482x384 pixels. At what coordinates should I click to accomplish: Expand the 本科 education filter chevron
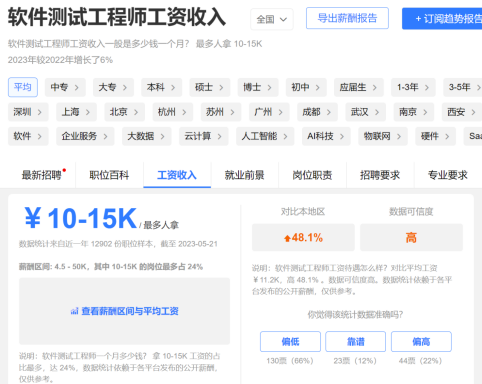click(x=173, y=88)
